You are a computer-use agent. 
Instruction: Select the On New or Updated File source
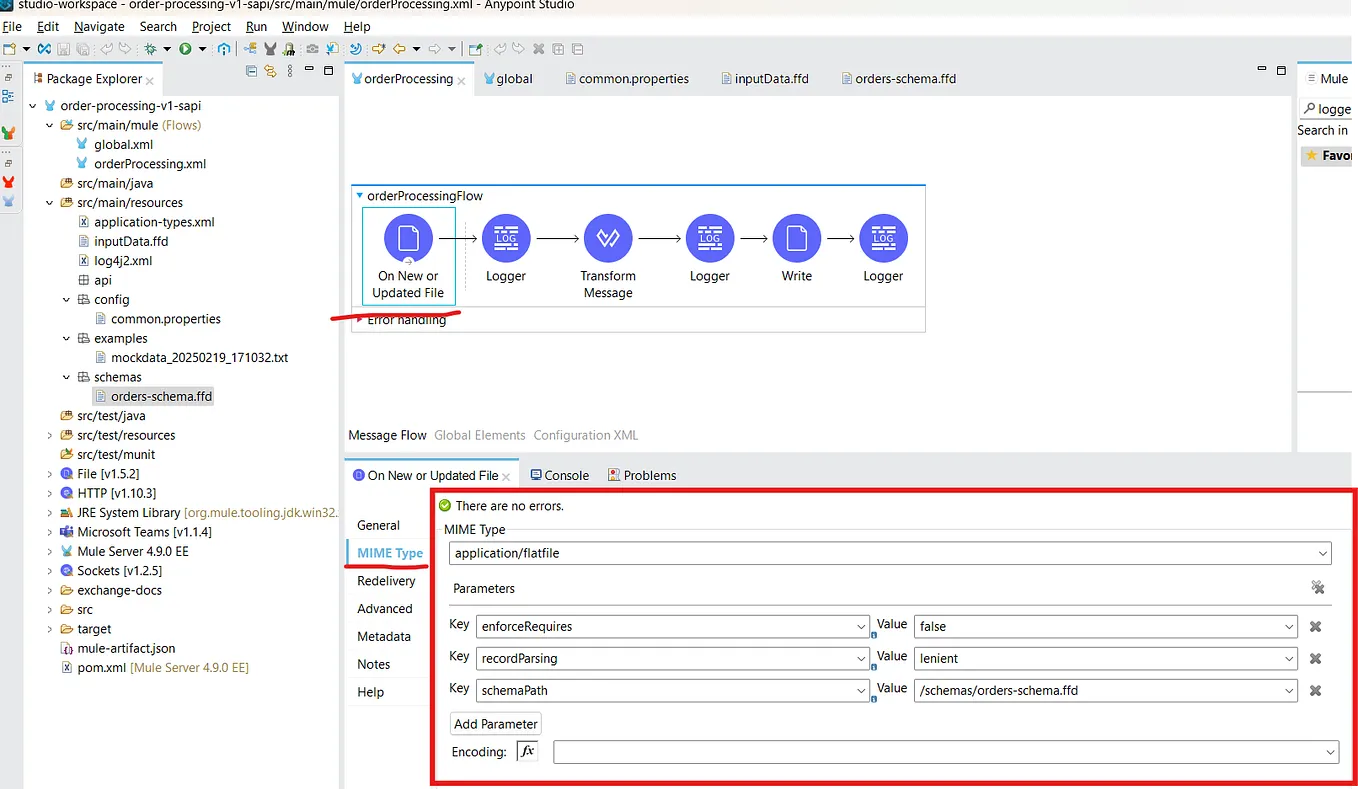408,240
